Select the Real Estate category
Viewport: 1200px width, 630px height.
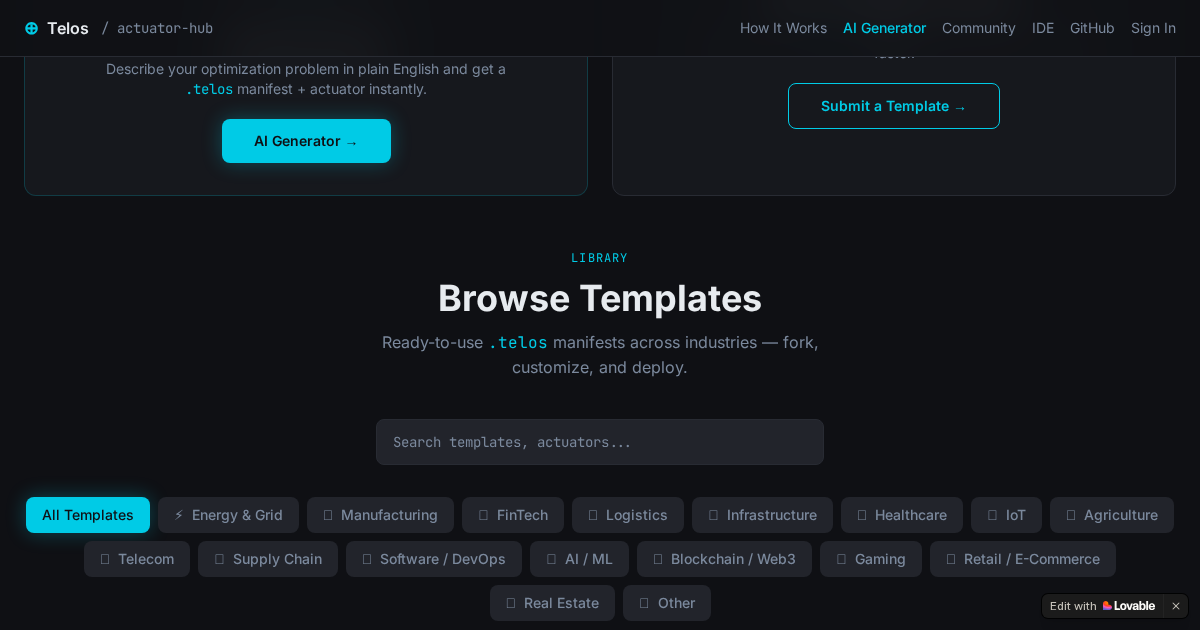[552, 603]
